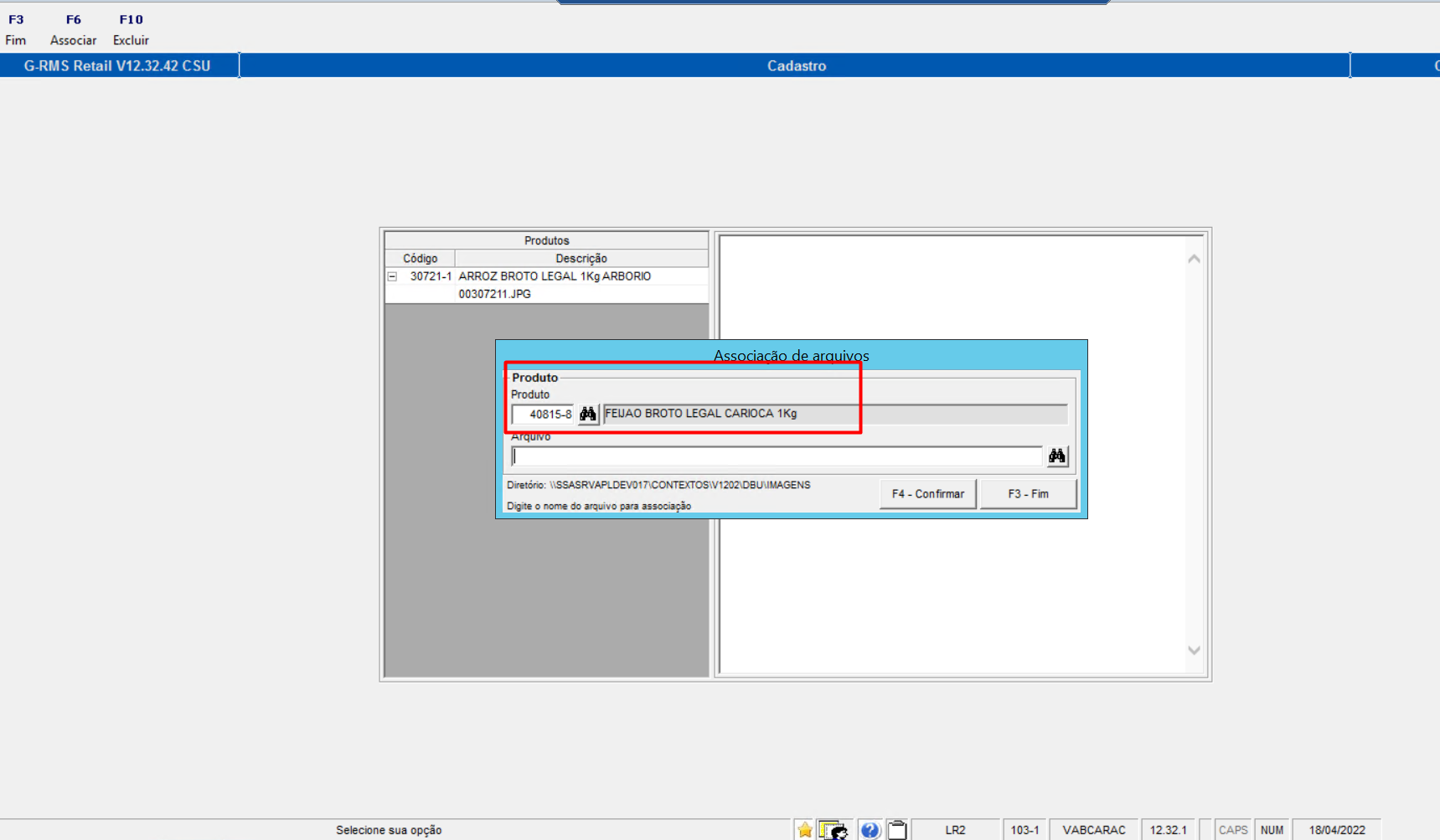
Task: Click the F4 - Confirmar button
Action: pos(928,494)
